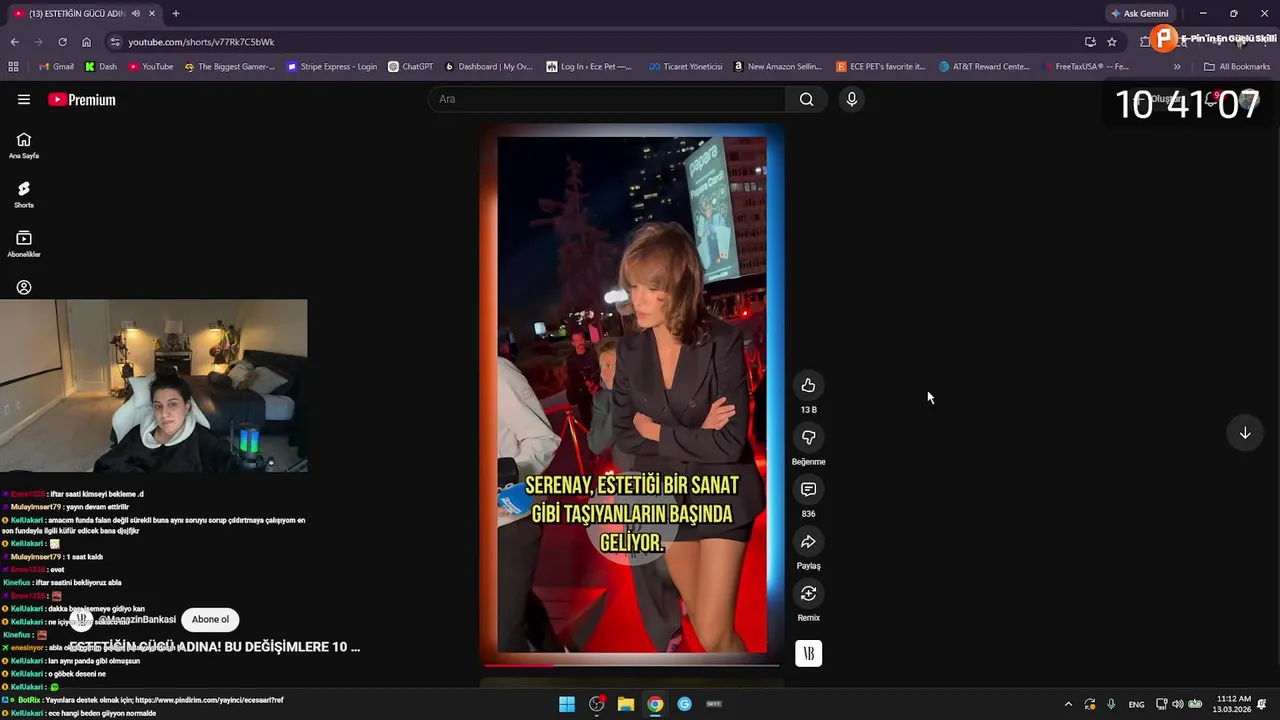Viewport: 1280px width, 720px height.
Task: Click the install/cast icon in address bar
Action: point(1090,42)
